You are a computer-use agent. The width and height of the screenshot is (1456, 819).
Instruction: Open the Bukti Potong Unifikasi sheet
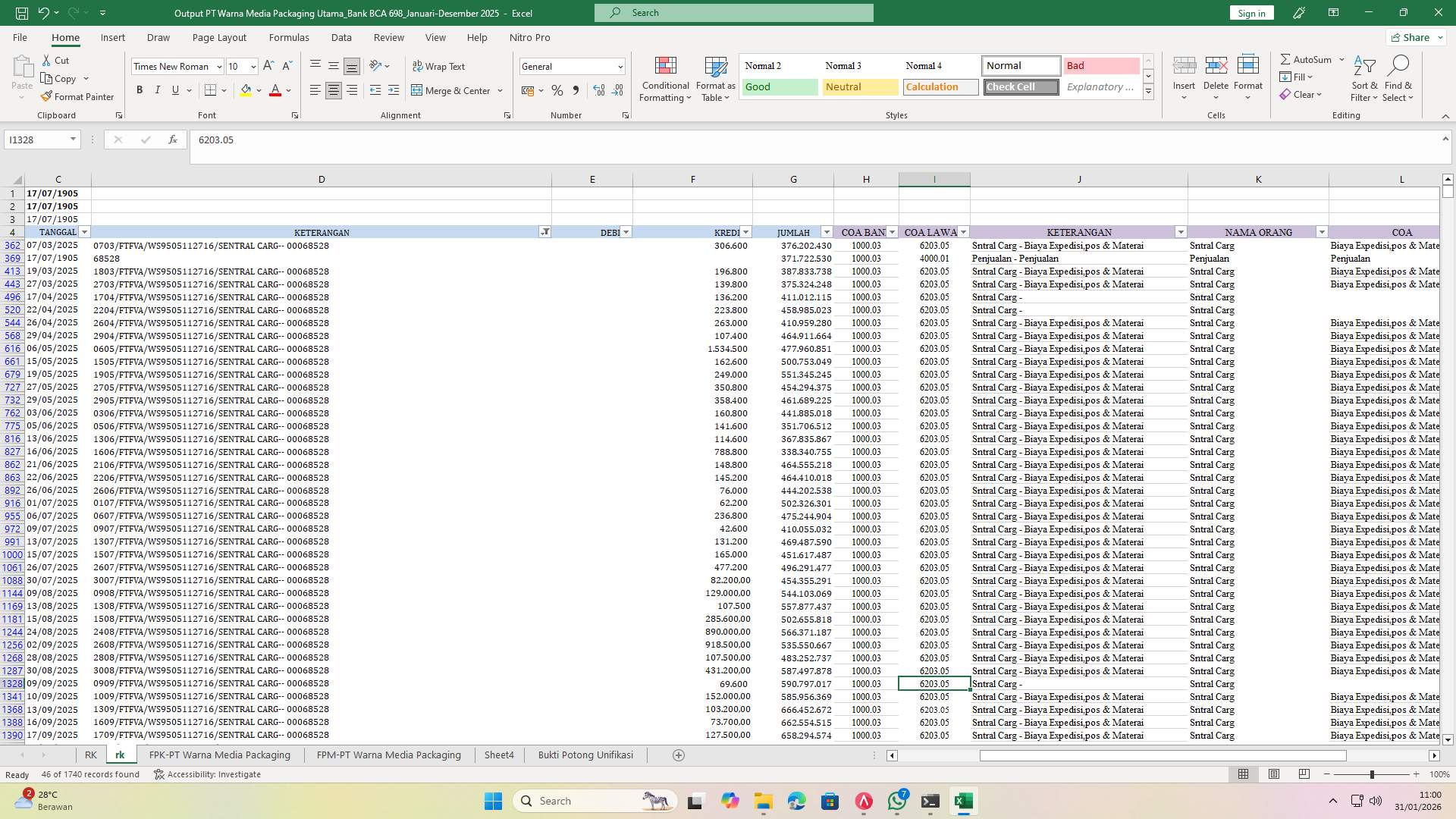click(x=585, y=755)
